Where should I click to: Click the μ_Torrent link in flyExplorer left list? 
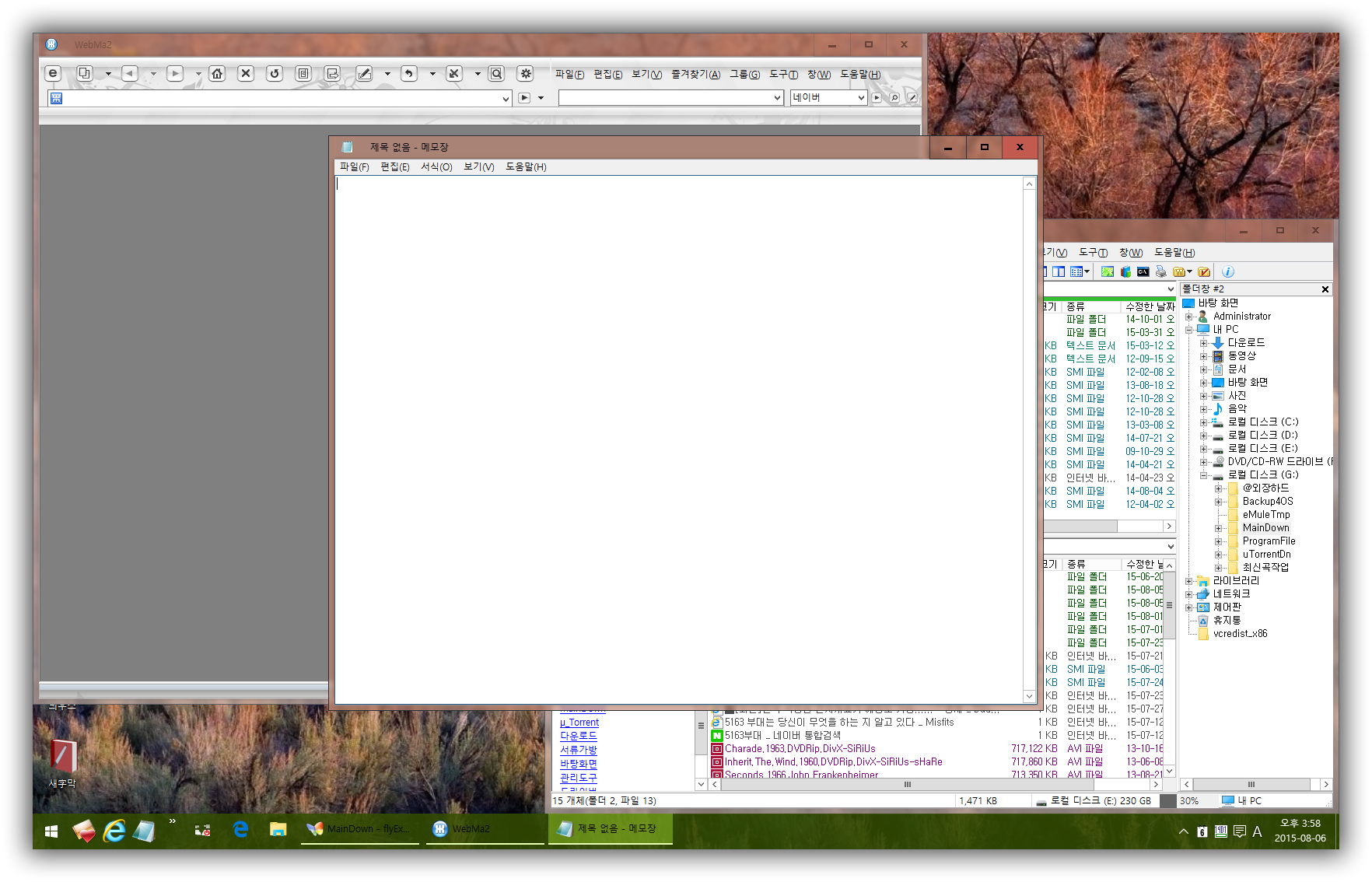[x=579, y=723]
